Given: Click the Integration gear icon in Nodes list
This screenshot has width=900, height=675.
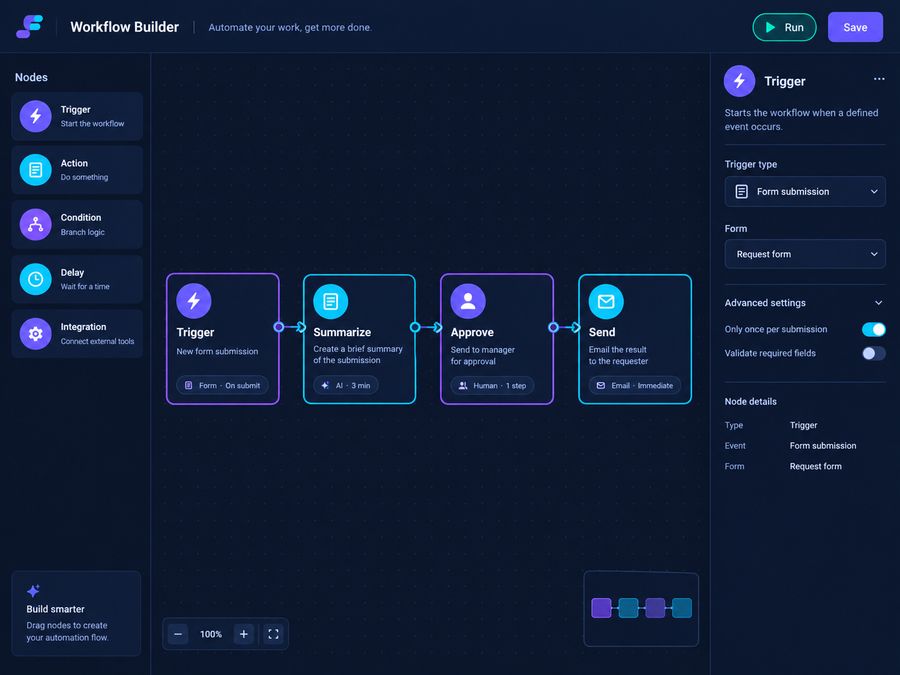Looking at the screenshot, I should coord(36,333).
